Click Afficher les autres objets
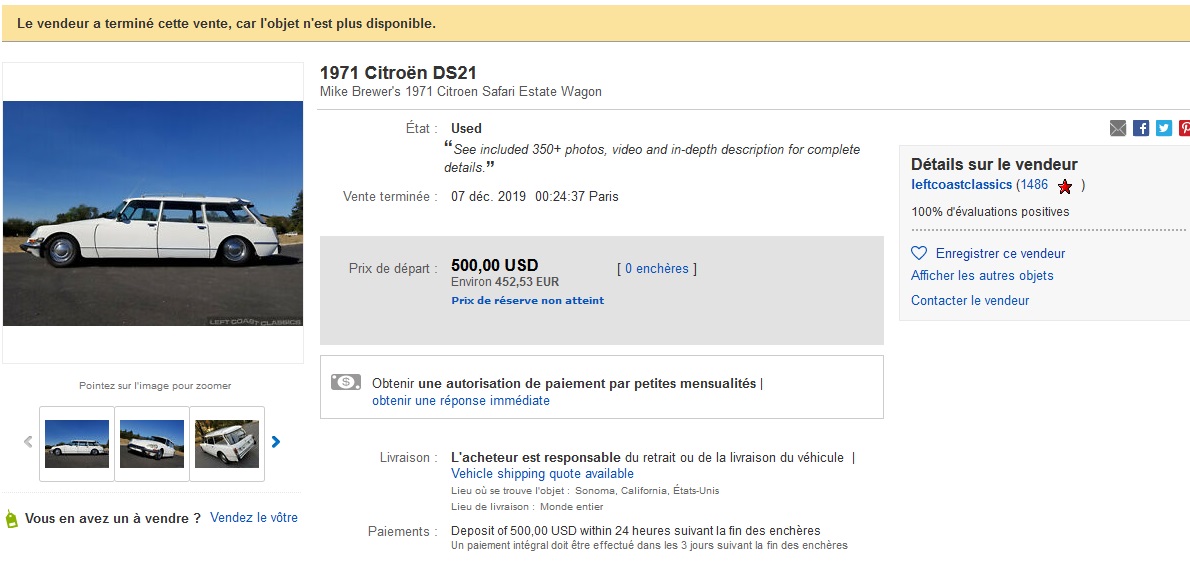Image resolution: width=1190 pixels, height=565 pixels. click(x=982, y=276)
